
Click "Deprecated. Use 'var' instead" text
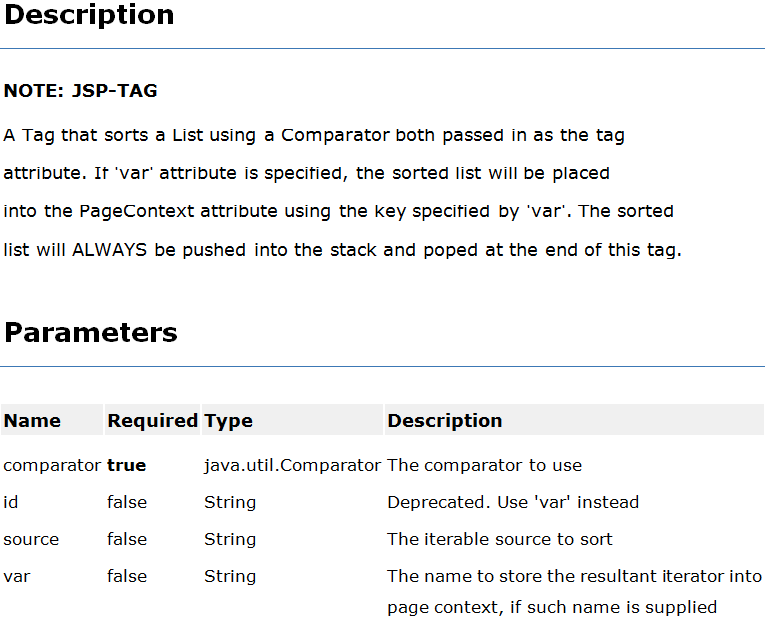(512, 502)
